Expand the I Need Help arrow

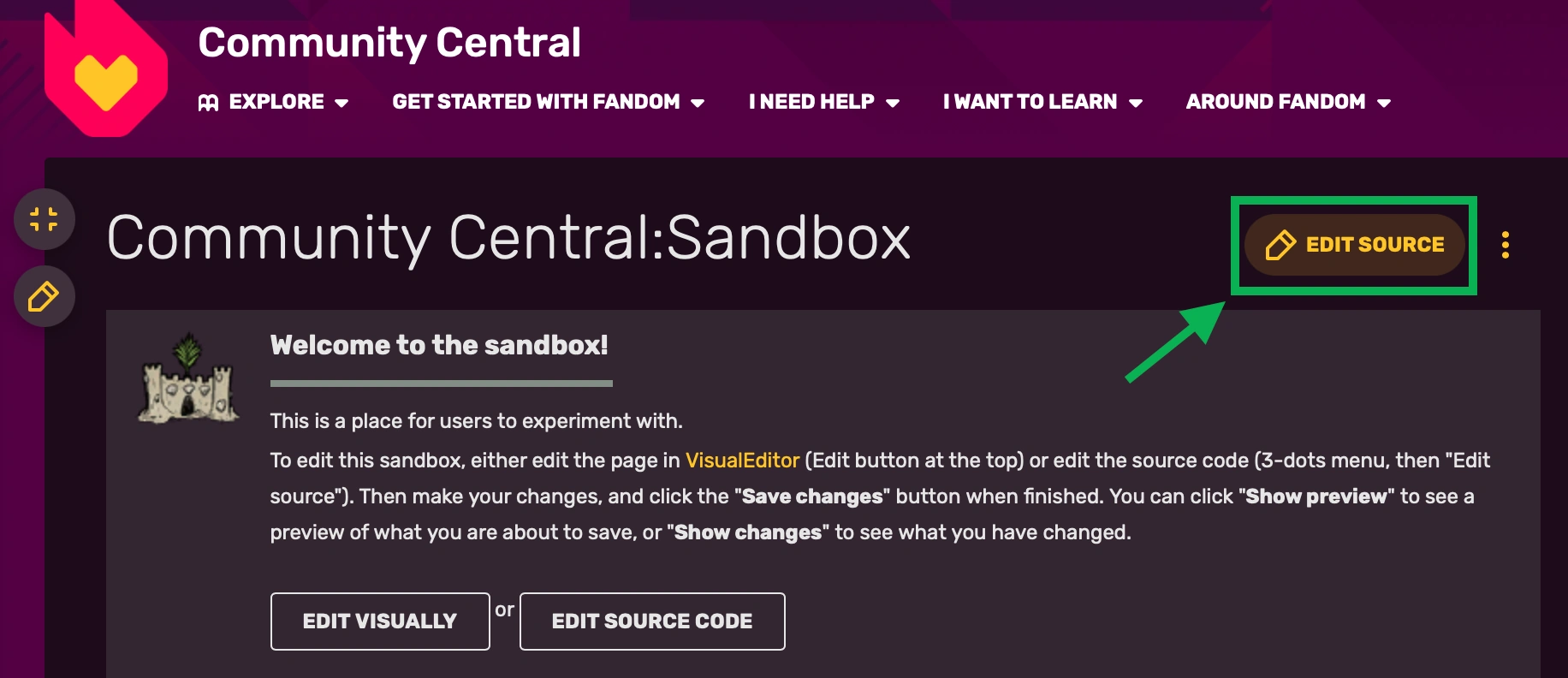coord(893,104)
